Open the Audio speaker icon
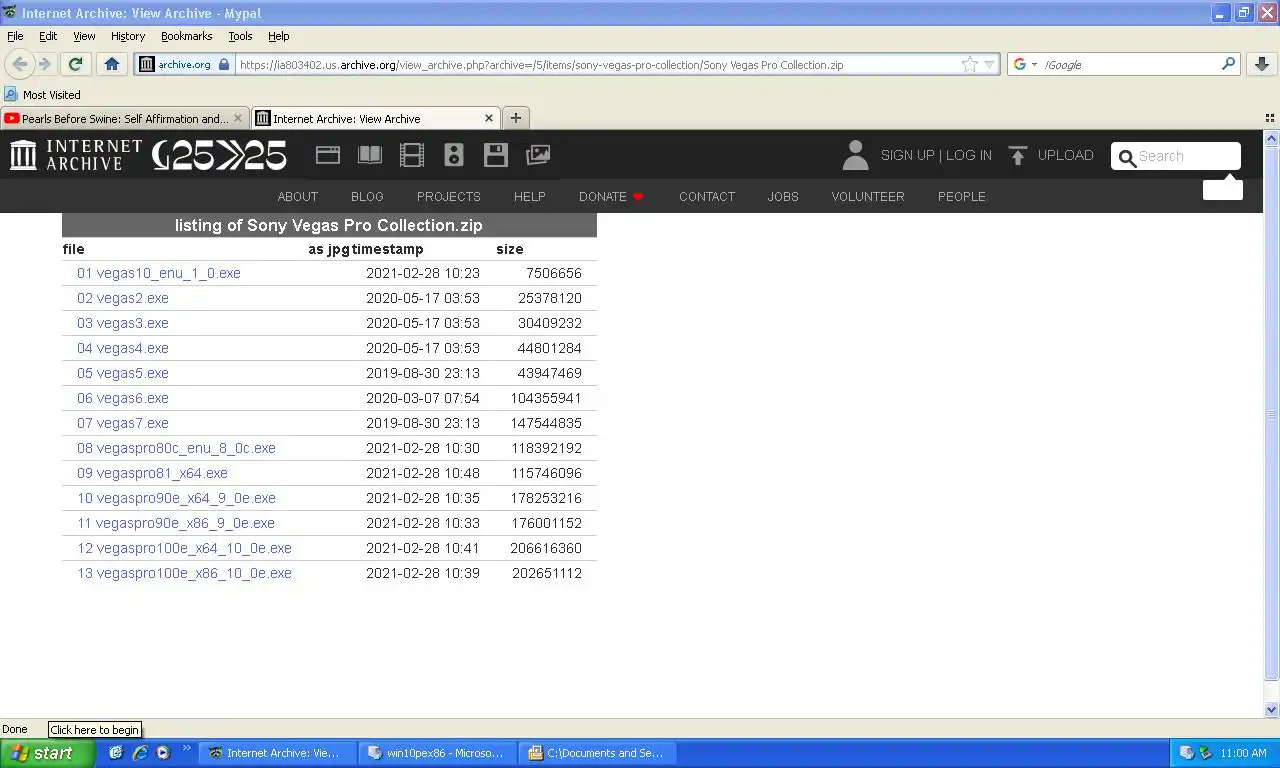The width and height of the screenshot is (1280, 768). pos(454,155)
